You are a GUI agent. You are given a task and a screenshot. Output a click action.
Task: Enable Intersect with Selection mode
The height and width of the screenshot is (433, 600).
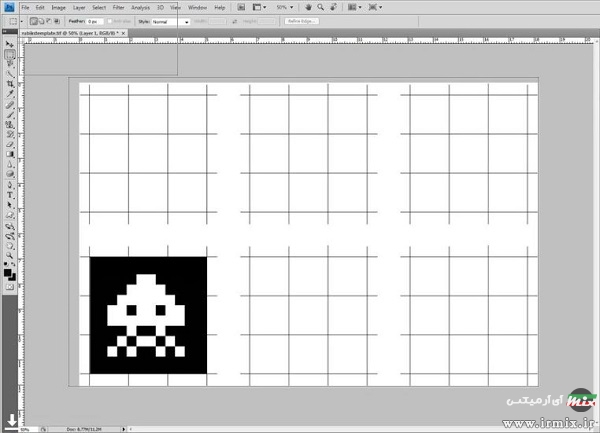tap(57, 21)
